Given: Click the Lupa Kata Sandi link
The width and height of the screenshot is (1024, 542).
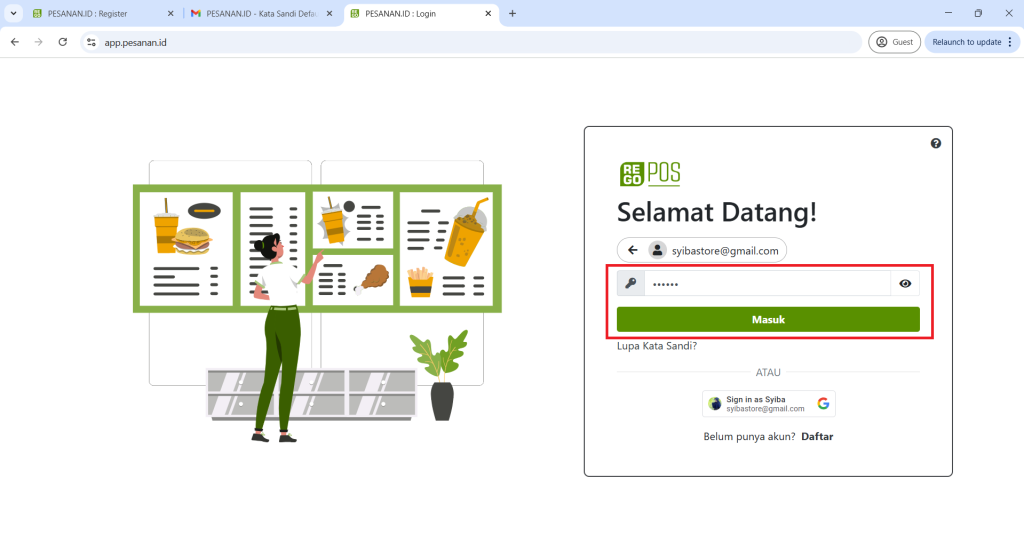Looking at the screenshot, I should (657, 346).
